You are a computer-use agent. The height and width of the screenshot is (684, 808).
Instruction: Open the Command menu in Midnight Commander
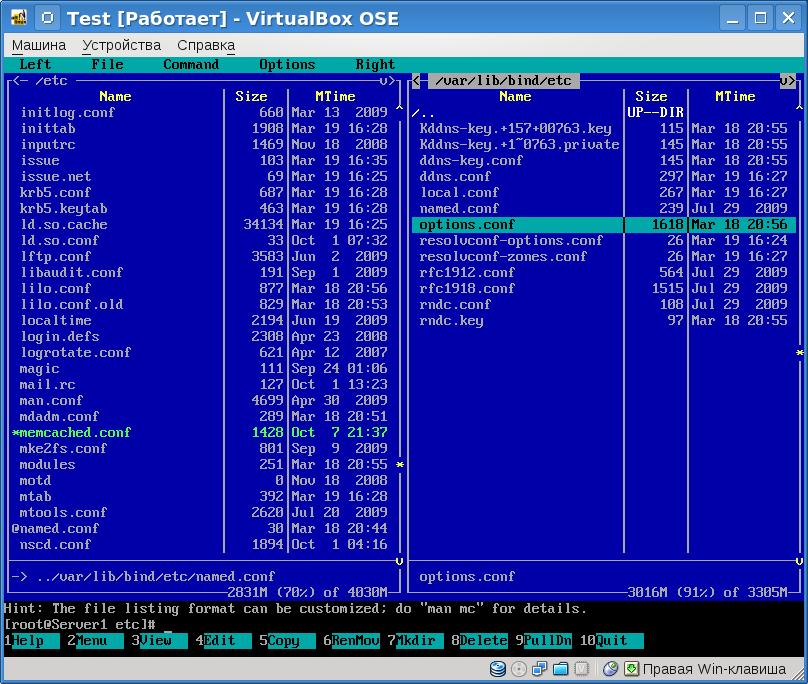(x=190, y=64)
